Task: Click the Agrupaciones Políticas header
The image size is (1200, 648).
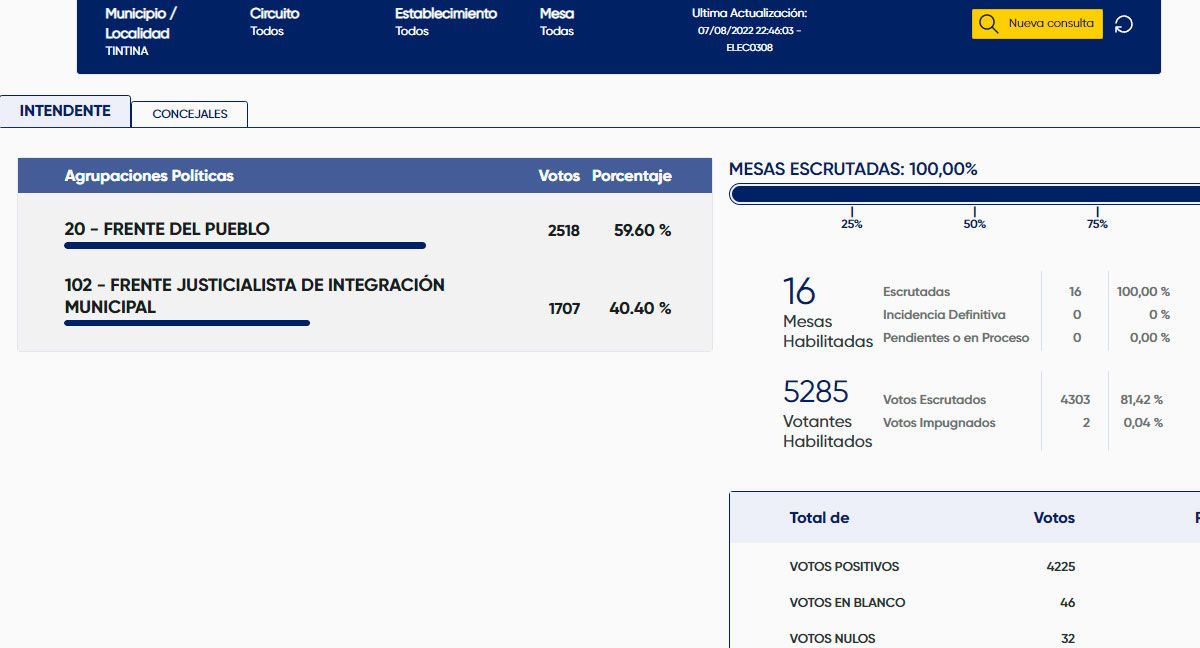Action: pyautogui.click(x=149, y=176)
